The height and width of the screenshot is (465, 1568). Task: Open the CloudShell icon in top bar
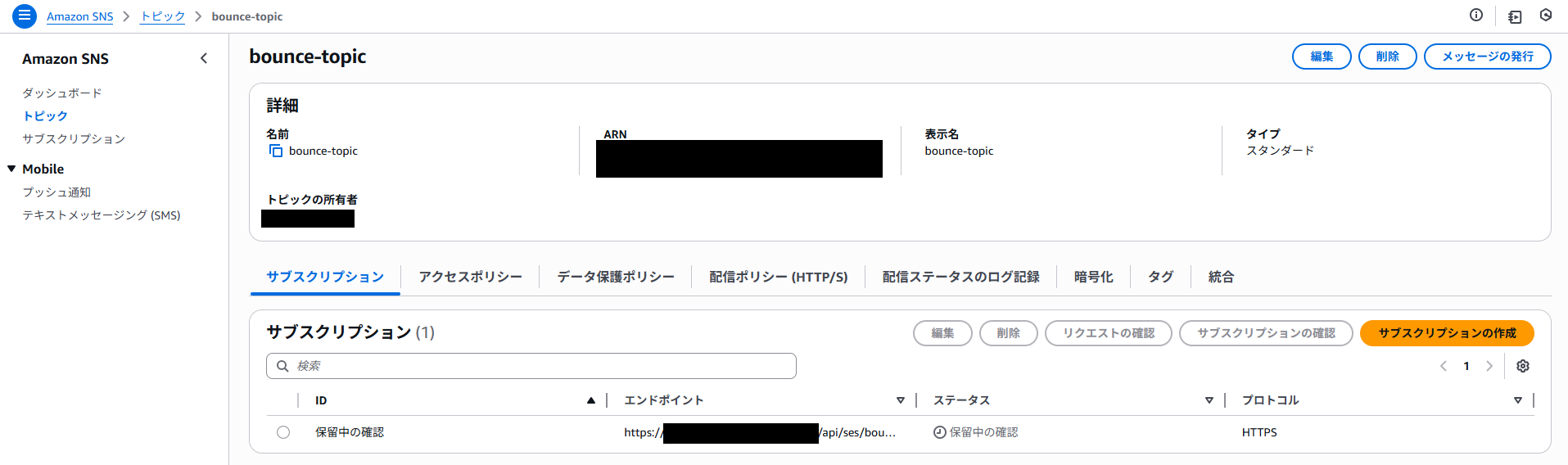[1515, 16]
